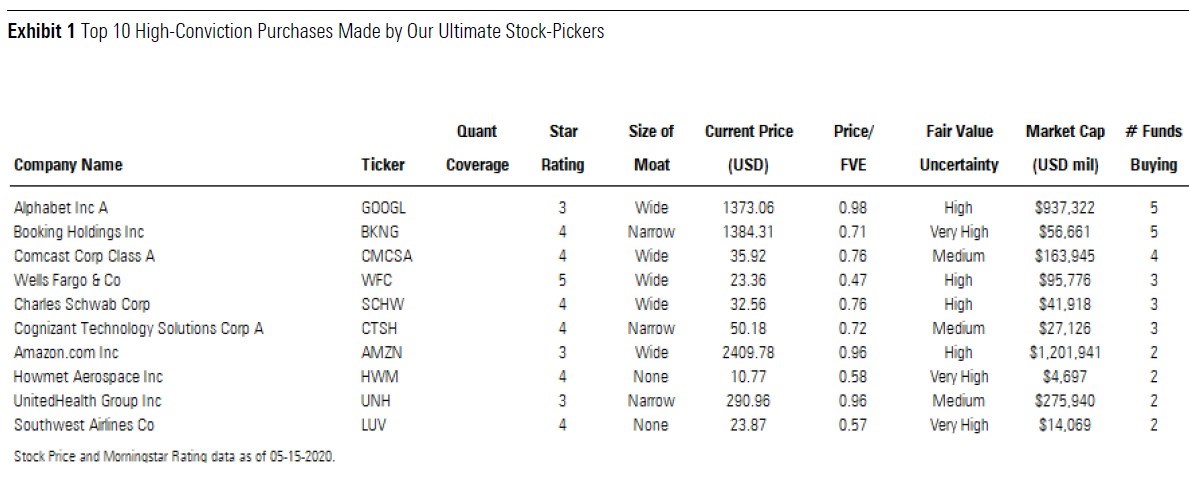Click the Exhibit 1 title text
Image resolution: width=1189 pixels, height=477 pixels.
(x=306, y=31)
